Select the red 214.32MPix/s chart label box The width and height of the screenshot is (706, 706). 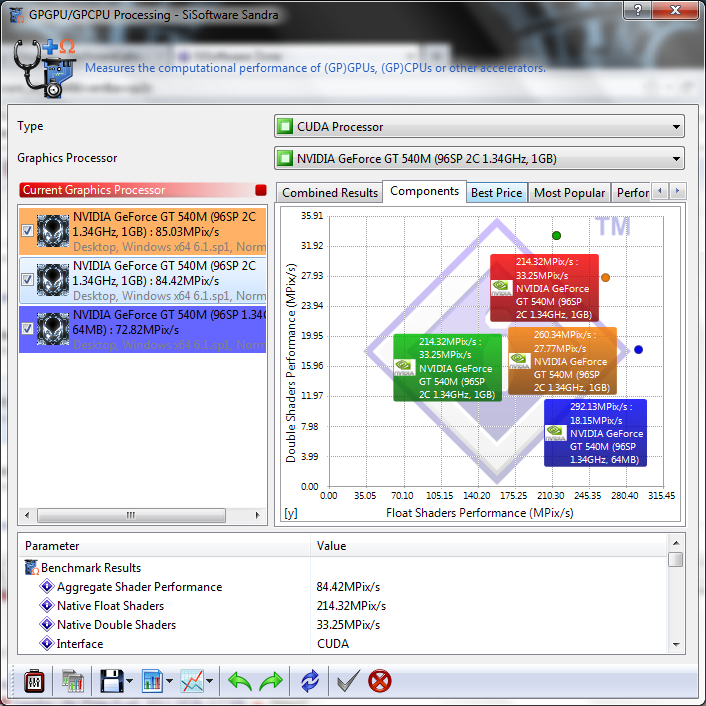click(x=544, y=288)
